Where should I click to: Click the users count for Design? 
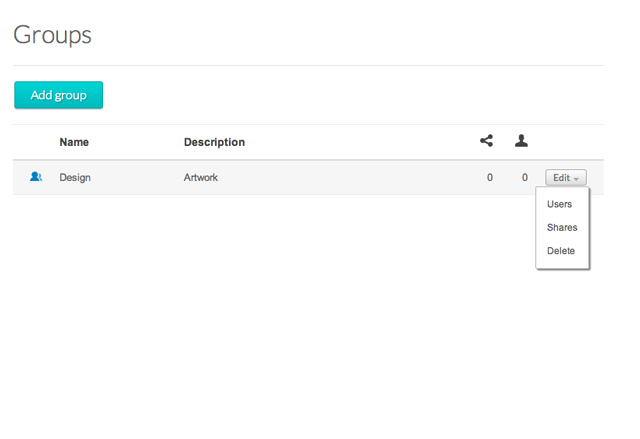point(524,178)
